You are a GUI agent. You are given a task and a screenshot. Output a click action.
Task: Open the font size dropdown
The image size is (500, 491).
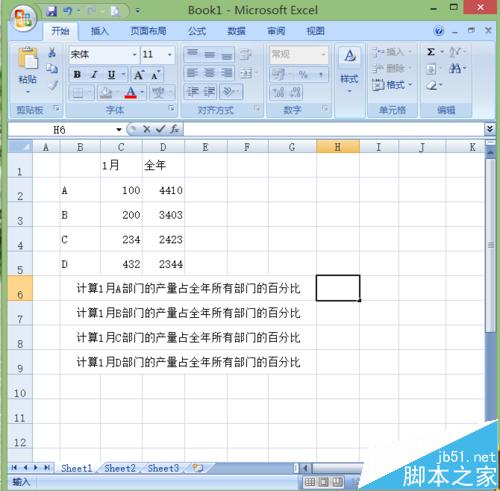(x=169, y=54)
